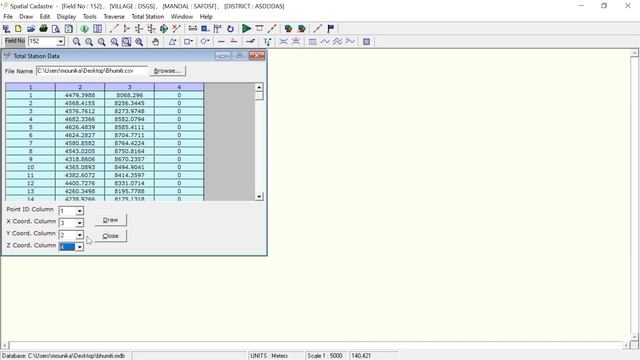This screenshot has height=360, width=640.
Task: Click cell value 8331.0714
Action: click(129, 183)
